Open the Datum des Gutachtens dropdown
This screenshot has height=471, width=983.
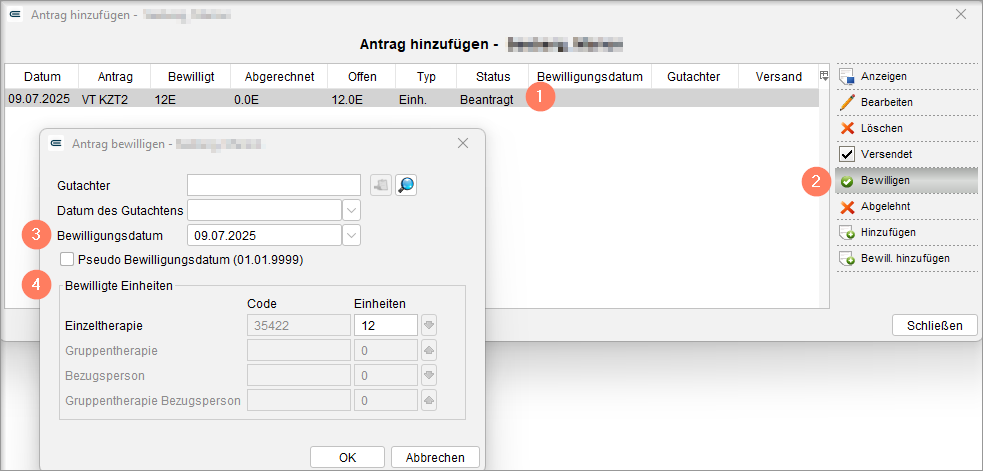352,210
